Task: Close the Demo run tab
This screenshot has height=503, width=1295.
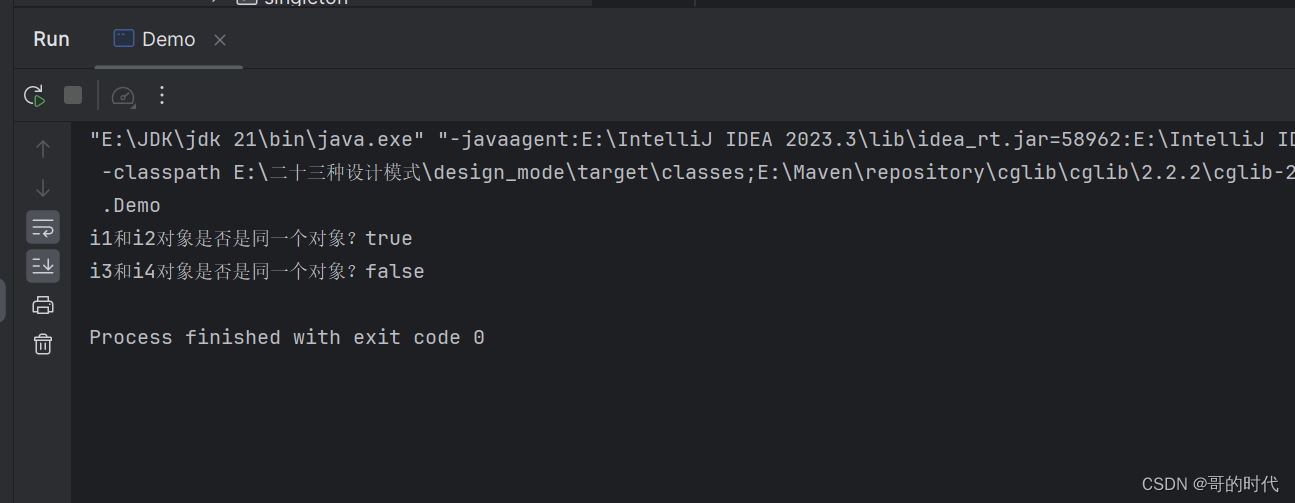Action: click(x=220, y=40)
